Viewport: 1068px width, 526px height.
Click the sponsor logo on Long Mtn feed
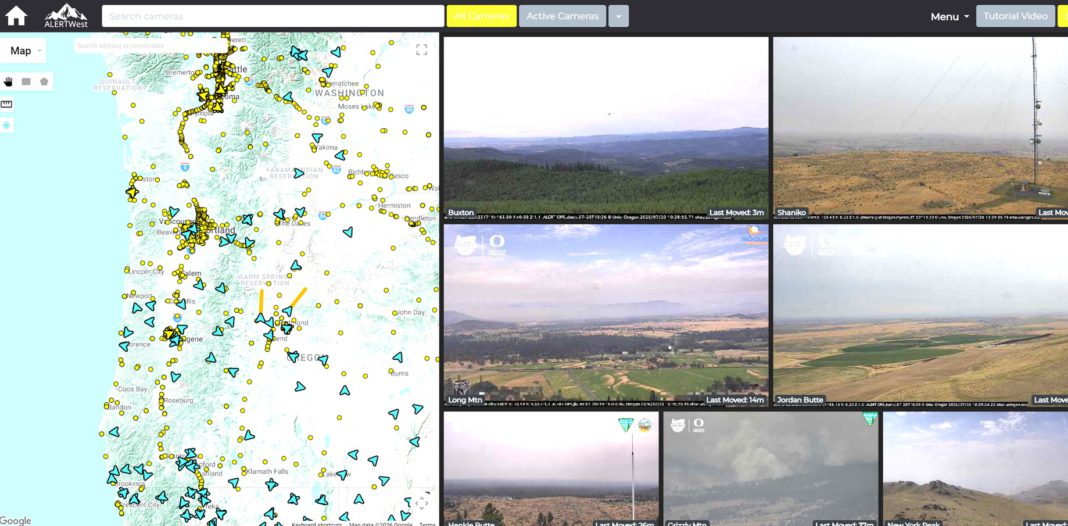[x=755, y=235]
